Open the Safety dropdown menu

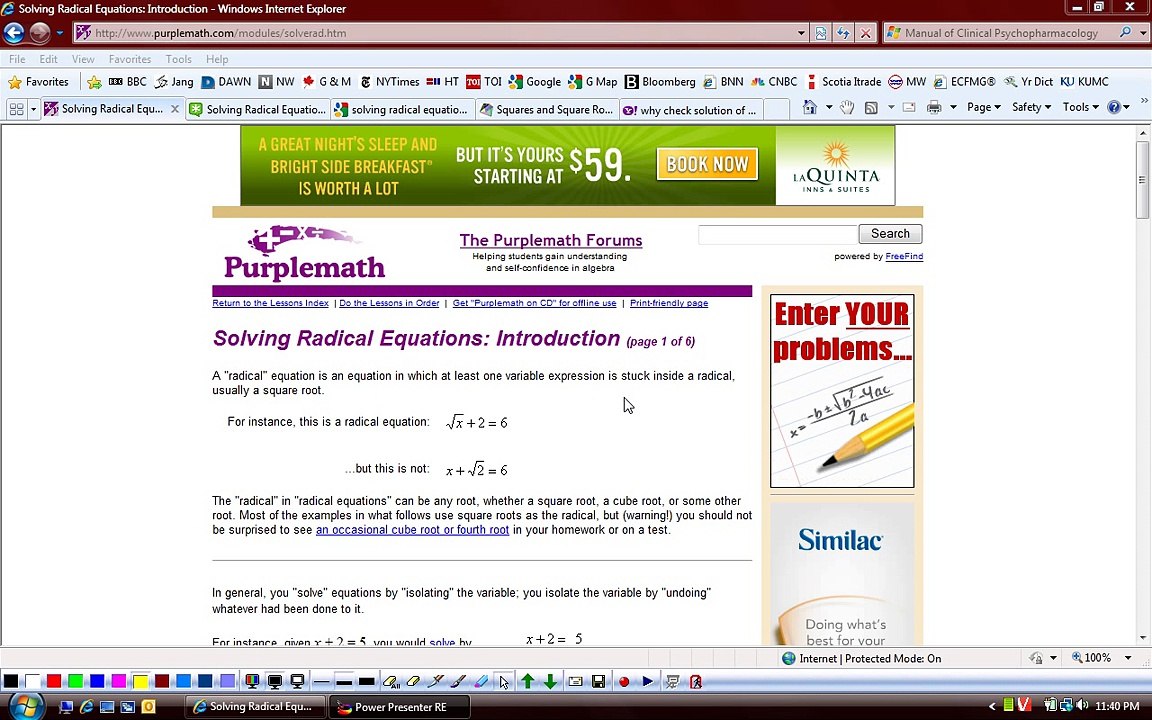pyautogui.click(x=1031, y=107)
